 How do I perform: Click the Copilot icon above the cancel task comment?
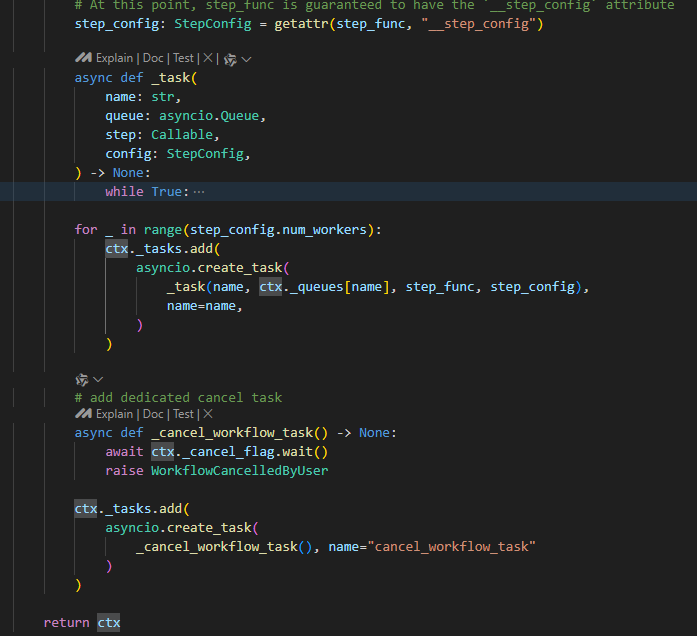pyautogui.click(x=82, y=380)
